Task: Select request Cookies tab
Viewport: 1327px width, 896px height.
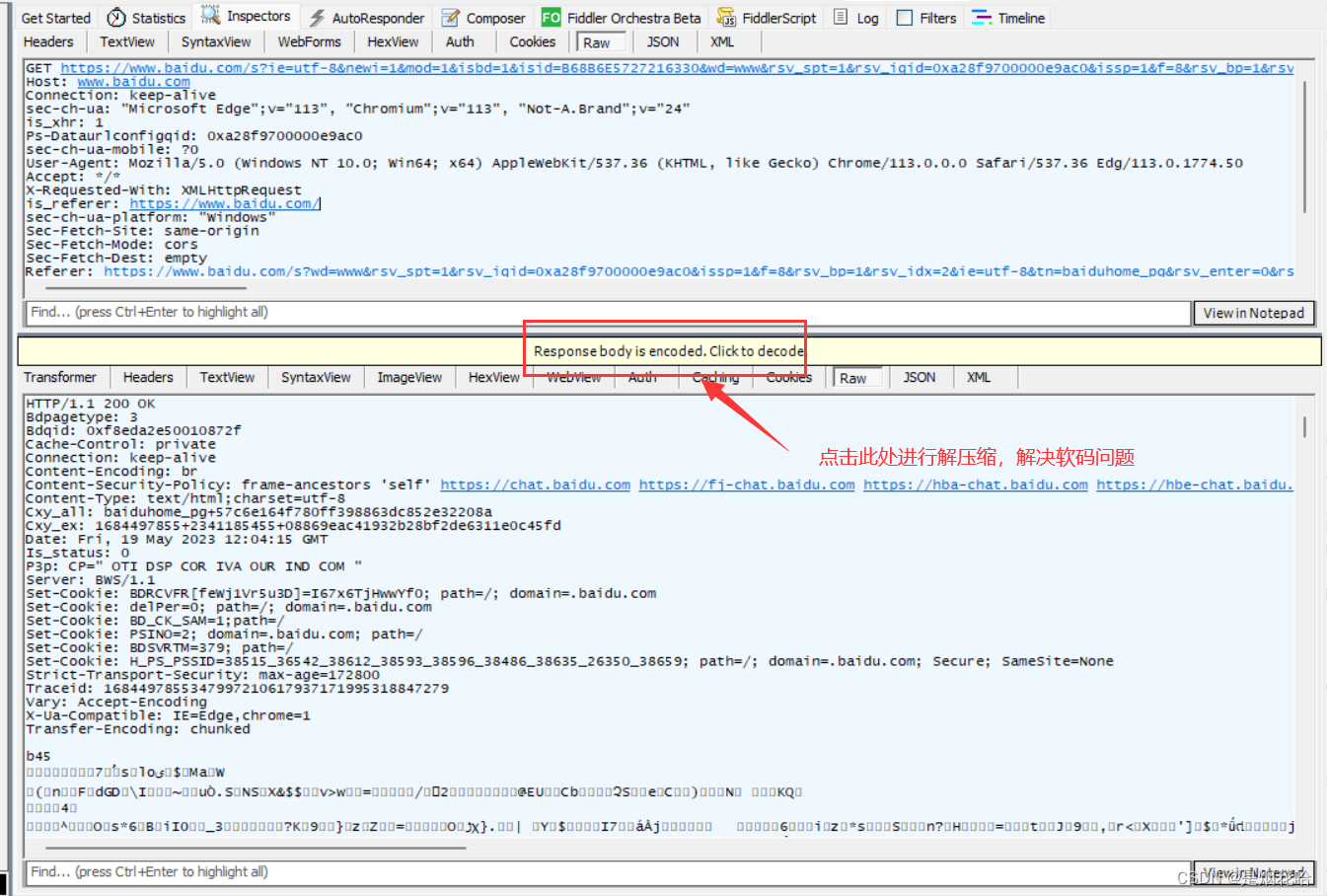Action: [x=533, y=41]
